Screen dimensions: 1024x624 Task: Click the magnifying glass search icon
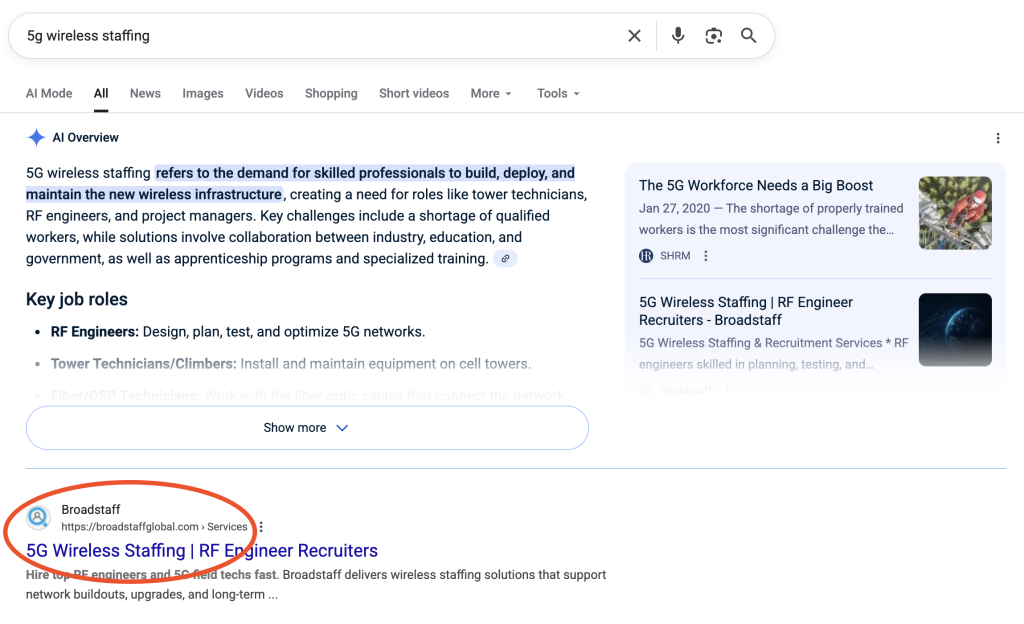748,36
